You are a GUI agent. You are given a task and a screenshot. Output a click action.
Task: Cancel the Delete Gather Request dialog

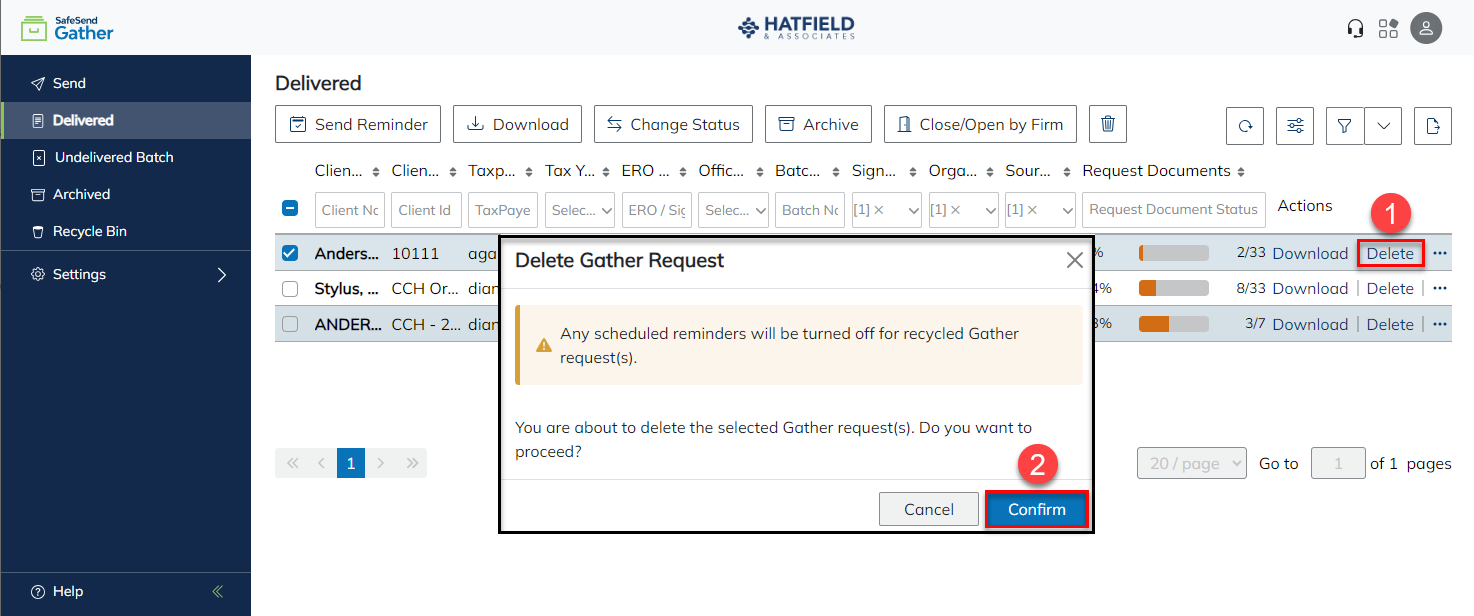point(928,509)
